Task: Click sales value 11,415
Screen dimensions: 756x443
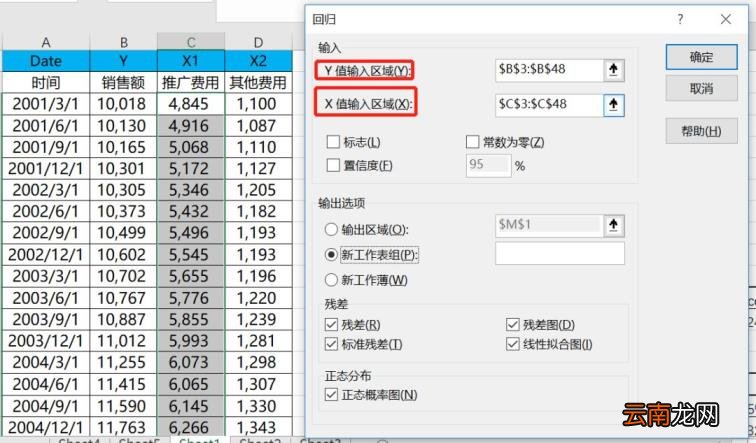Action: 123,384
